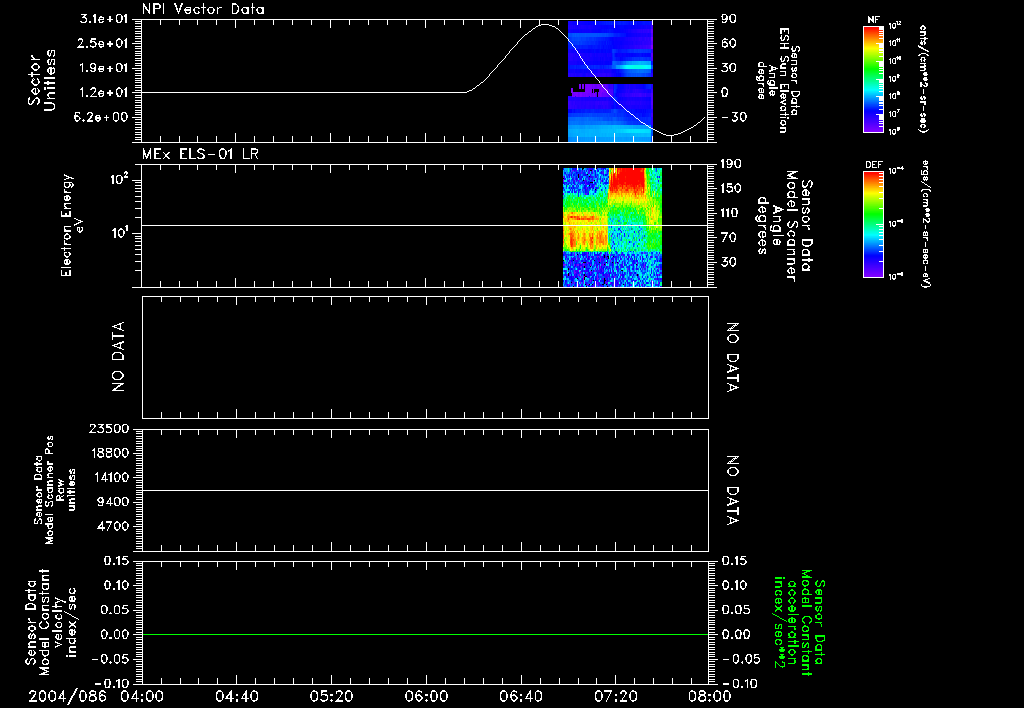Select the "MEx ELS-01 LR" panel title
This screenshot has height=708, width=1024.
(200, 154)
